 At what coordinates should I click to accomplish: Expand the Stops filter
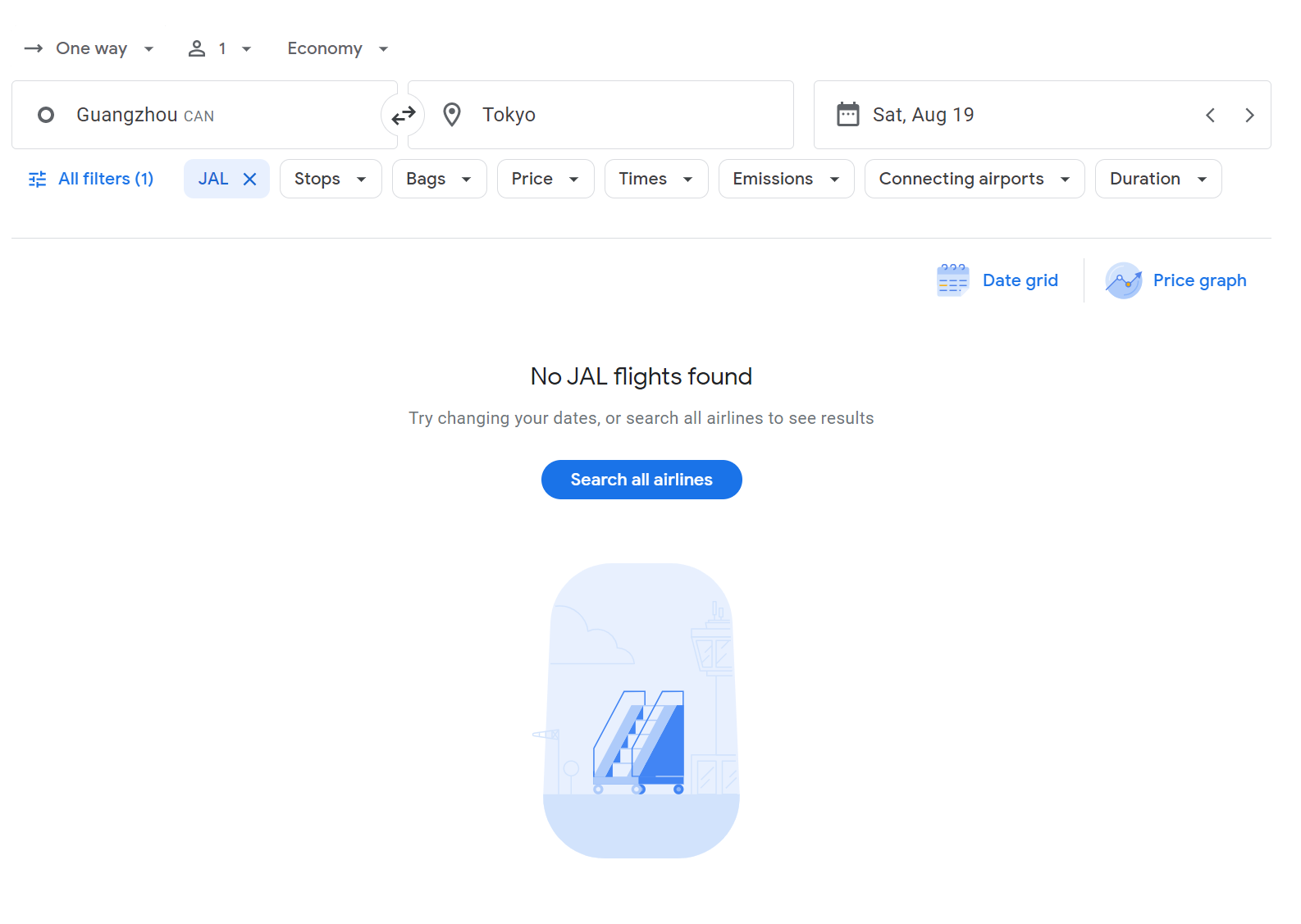click(x=331, y=179)
